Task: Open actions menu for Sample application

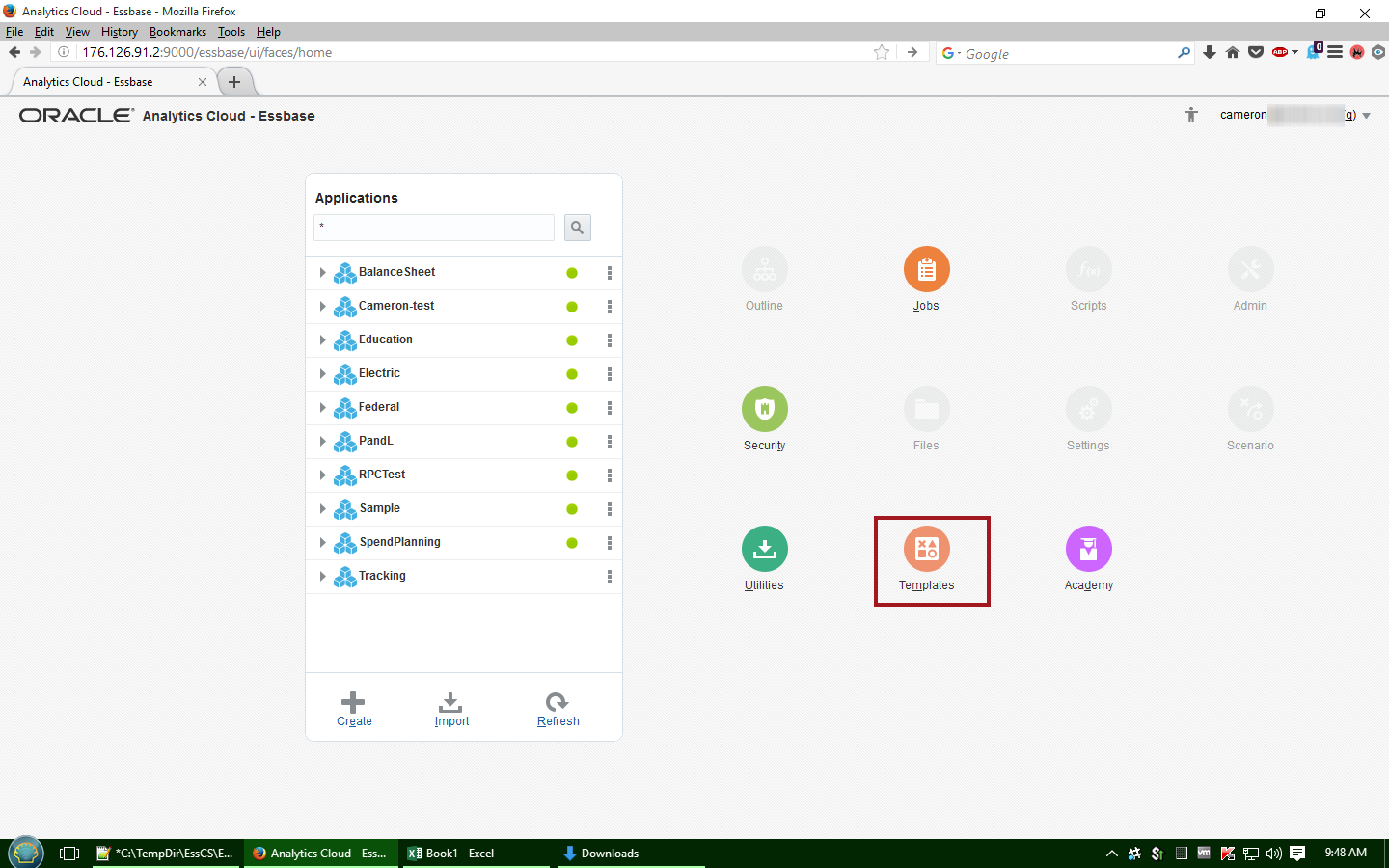Action: point(610,509)
